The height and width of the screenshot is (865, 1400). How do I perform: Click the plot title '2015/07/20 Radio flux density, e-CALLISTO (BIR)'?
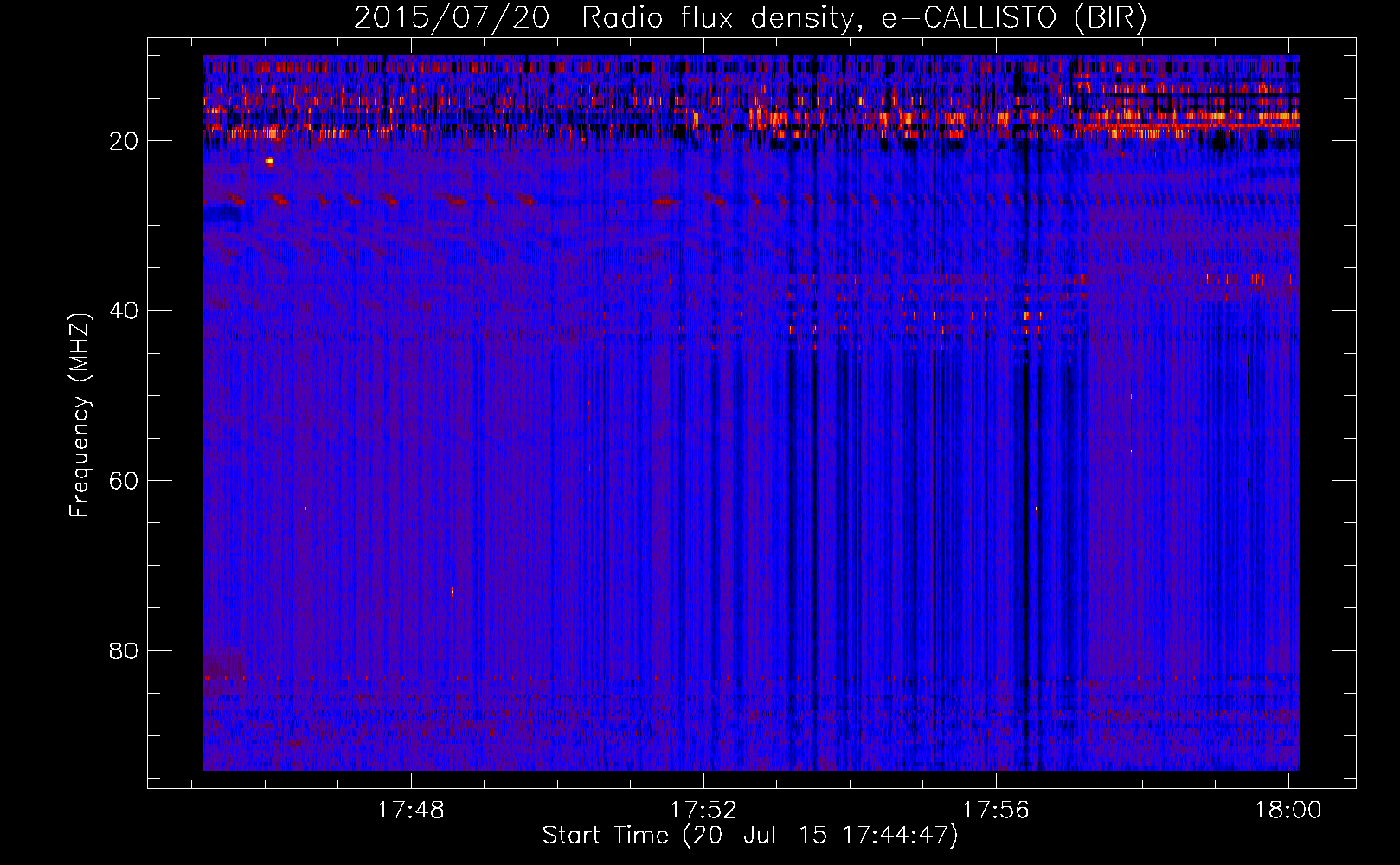point(750,17)
